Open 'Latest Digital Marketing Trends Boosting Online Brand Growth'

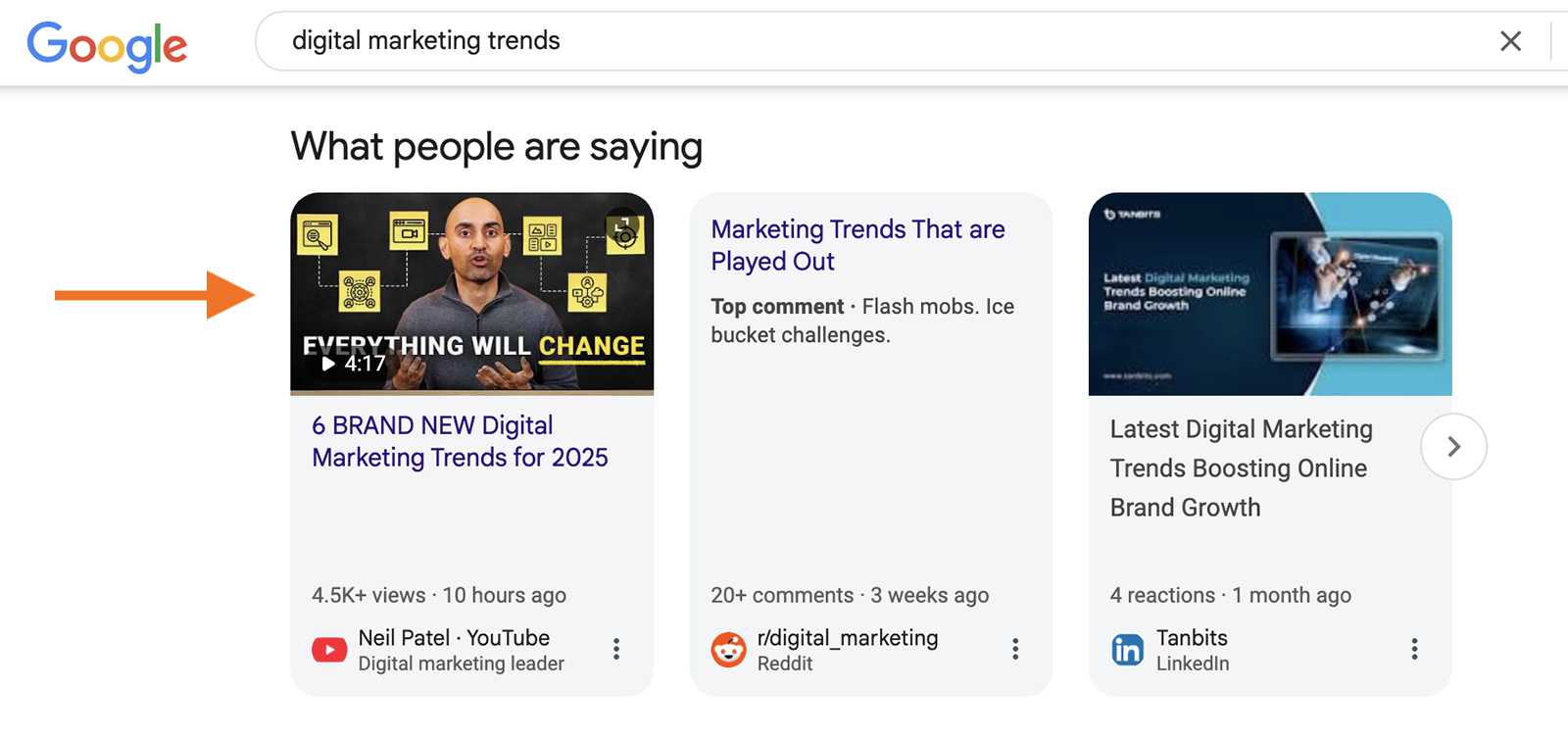(x=1241, y=468)
